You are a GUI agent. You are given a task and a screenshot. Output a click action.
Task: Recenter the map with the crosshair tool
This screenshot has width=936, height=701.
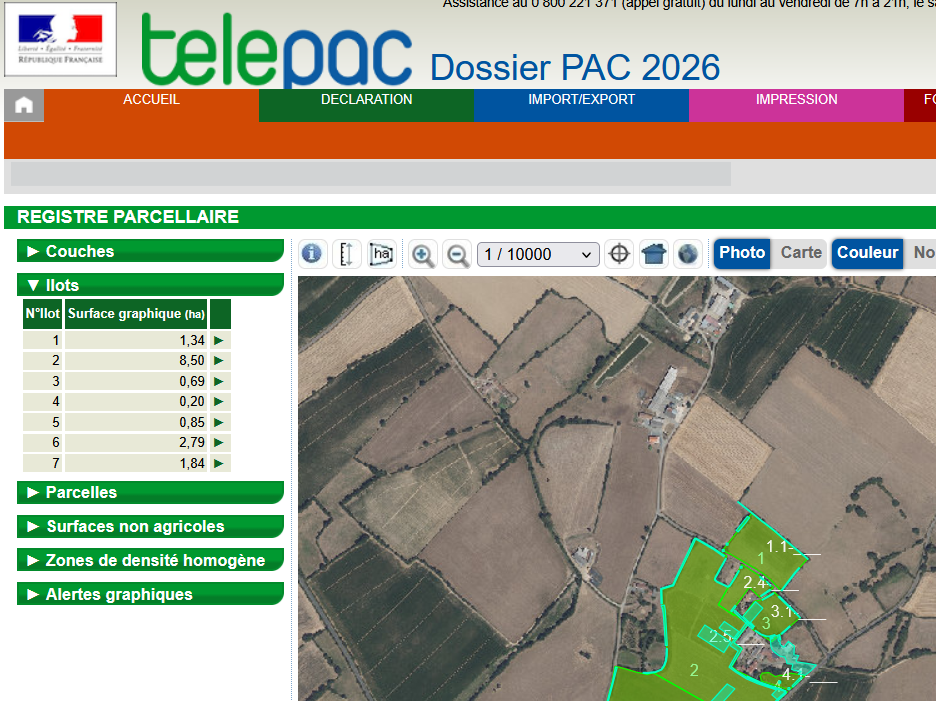coord(618,253)
